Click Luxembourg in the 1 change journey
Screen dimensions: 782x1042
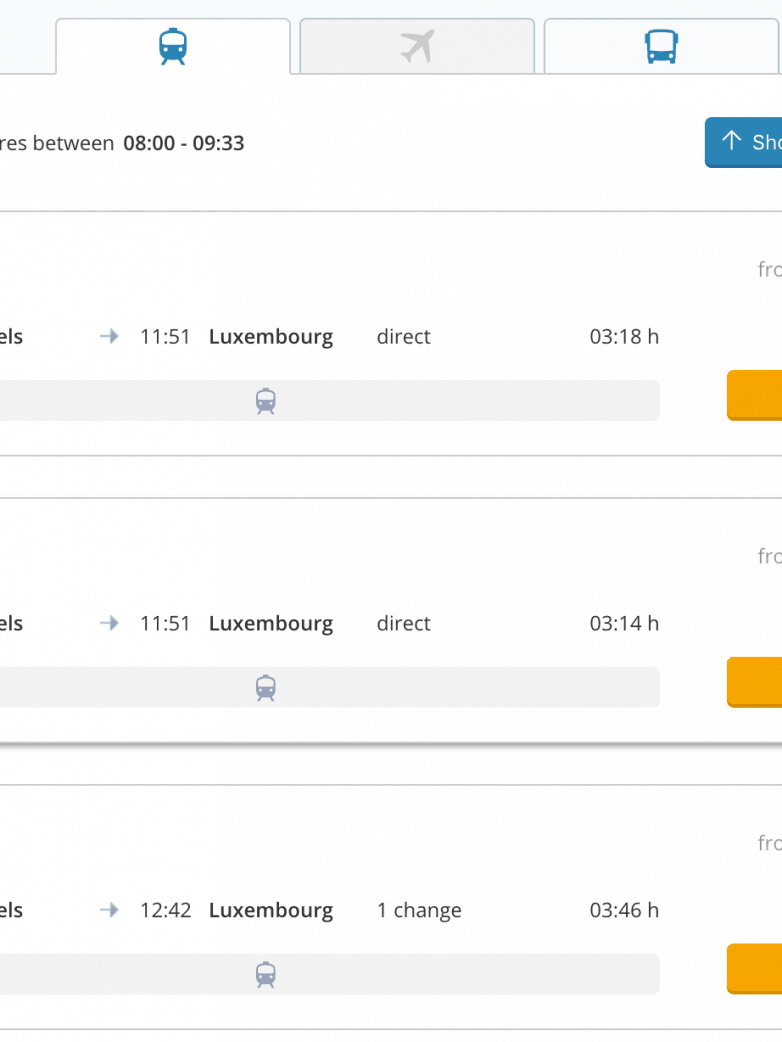271,911
